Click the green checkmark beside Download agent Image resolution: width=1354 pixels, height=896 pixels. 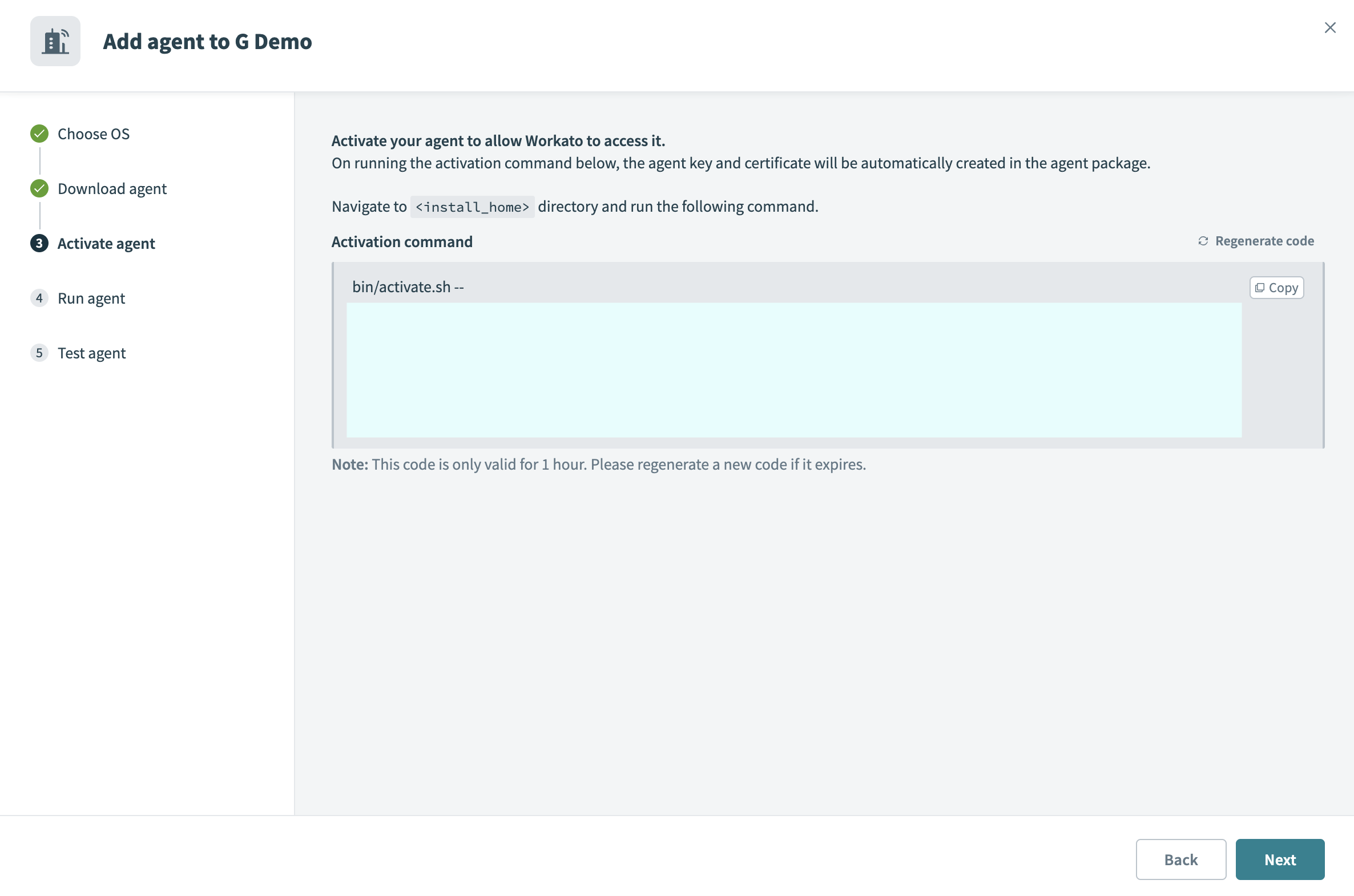[38, 188]
